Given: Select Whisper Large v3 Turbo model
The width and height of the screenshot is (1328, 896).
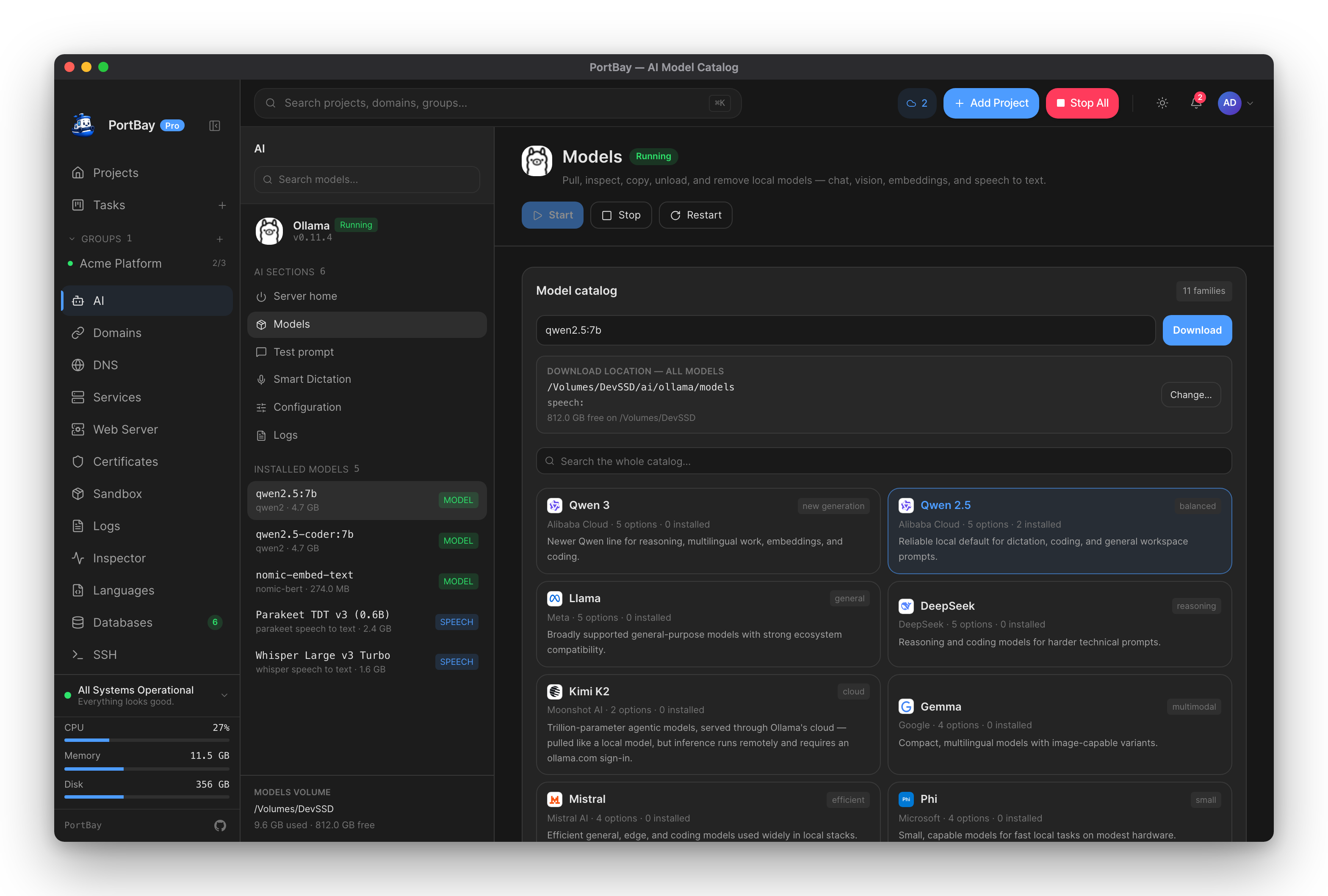Looking at the screenshot, I should 367,662.
